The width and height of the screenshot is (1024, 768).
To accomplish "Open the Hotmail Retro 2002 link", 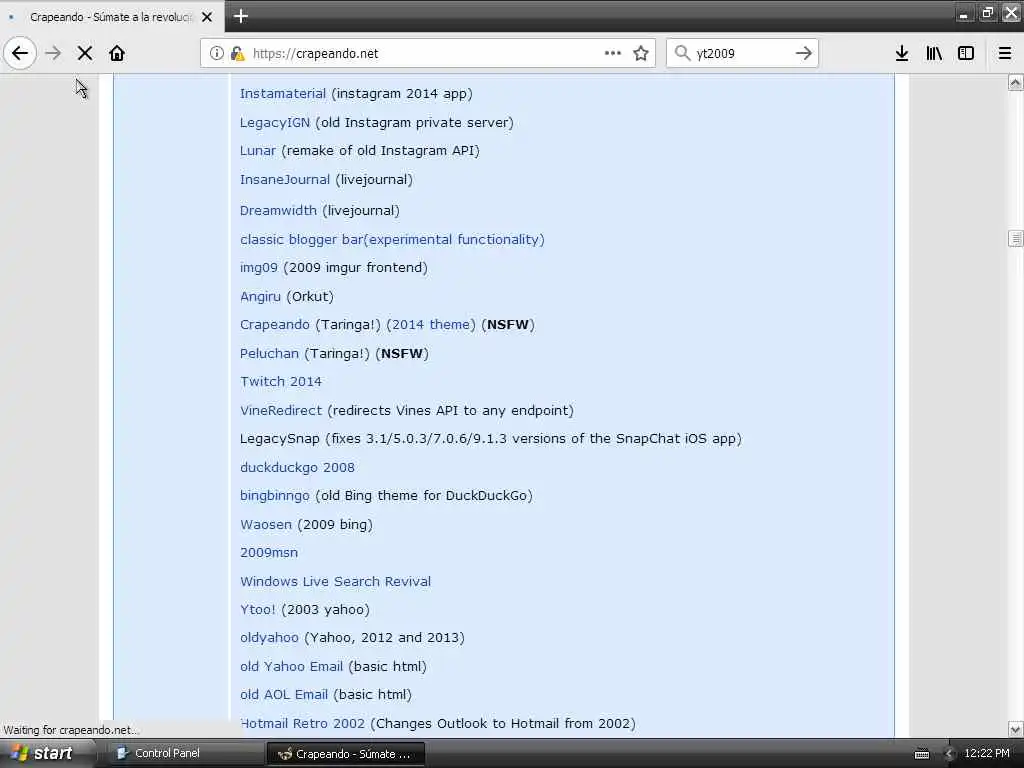I will click(x=302, y=723).
